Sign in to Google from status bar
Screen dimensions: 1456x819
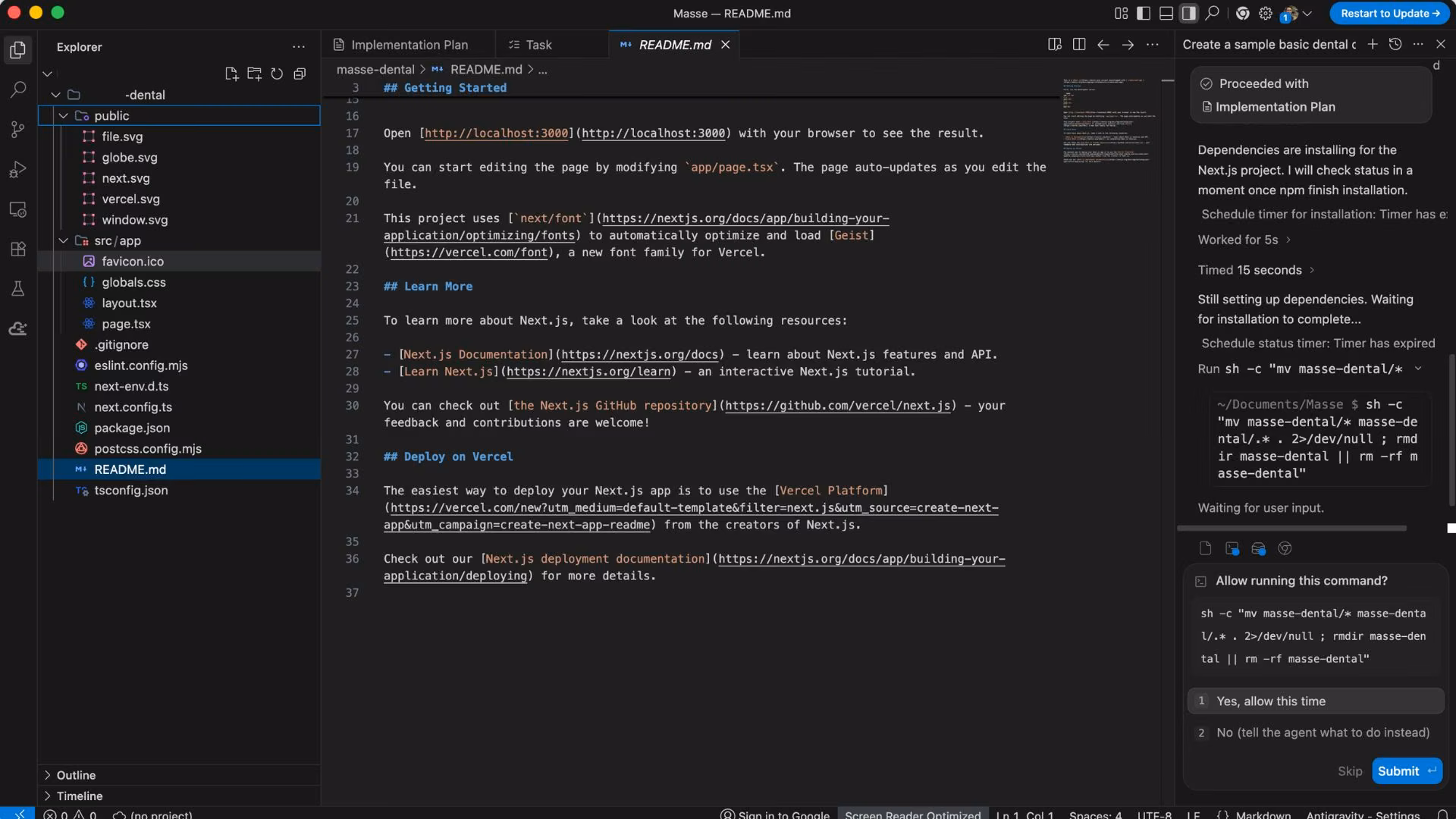pos(774,814)
